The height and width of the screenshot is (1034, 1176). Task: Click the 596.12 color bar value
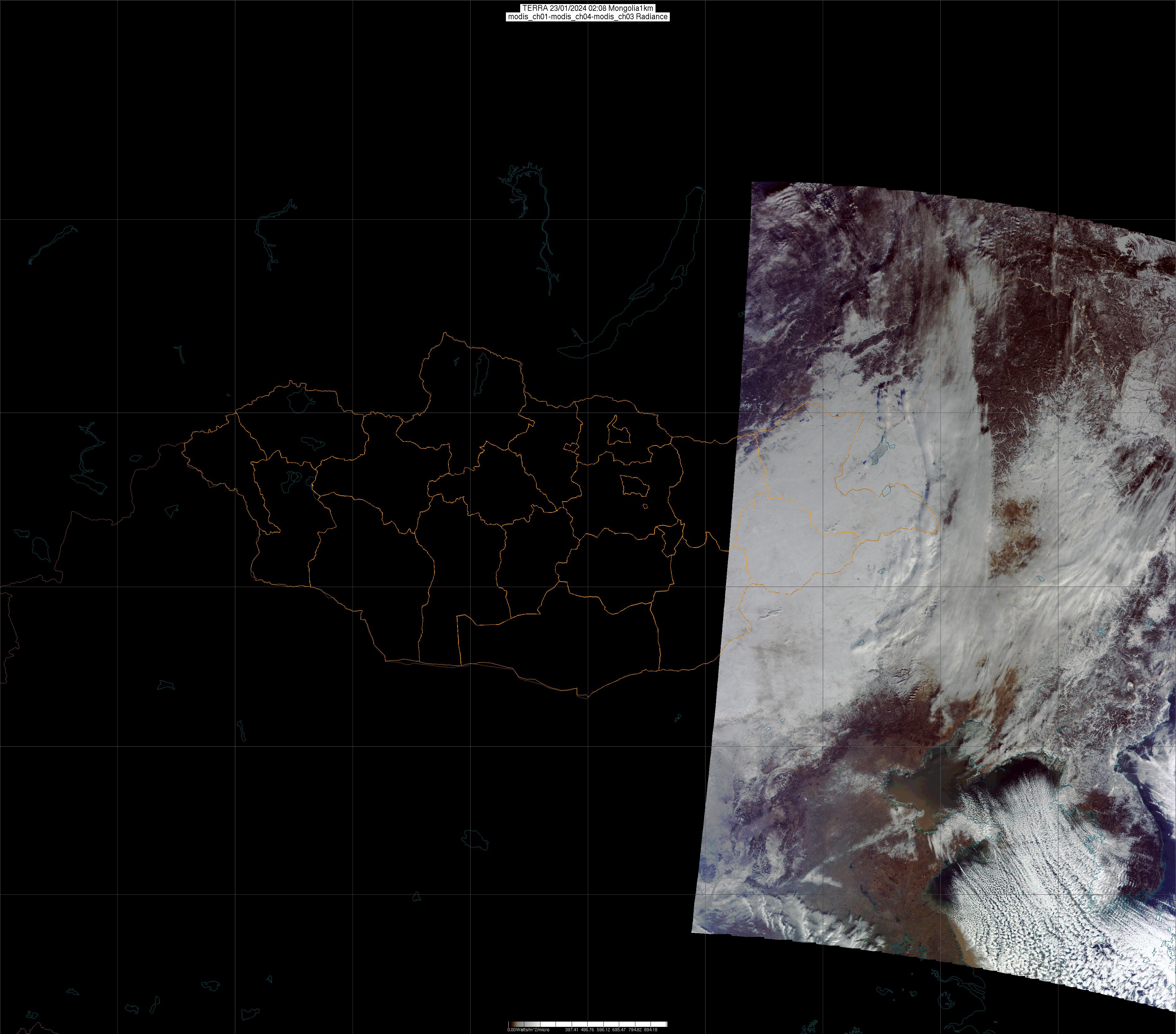point(603,1029)
